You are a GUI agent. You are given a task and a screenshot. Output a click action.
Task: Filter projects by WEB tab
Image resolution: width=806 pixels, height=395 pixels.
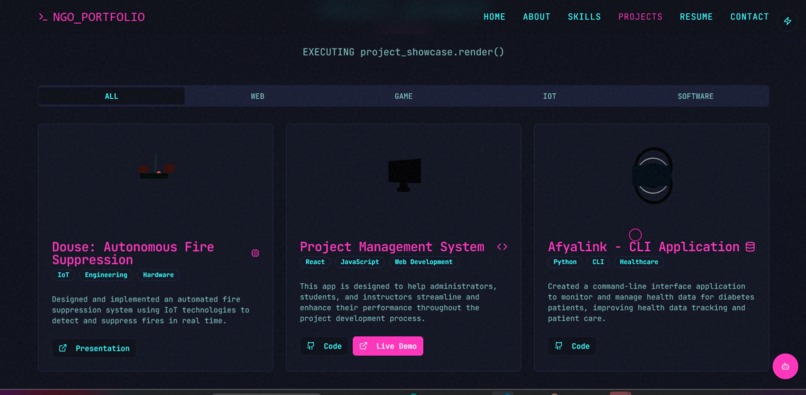click(x=258, y=96)
